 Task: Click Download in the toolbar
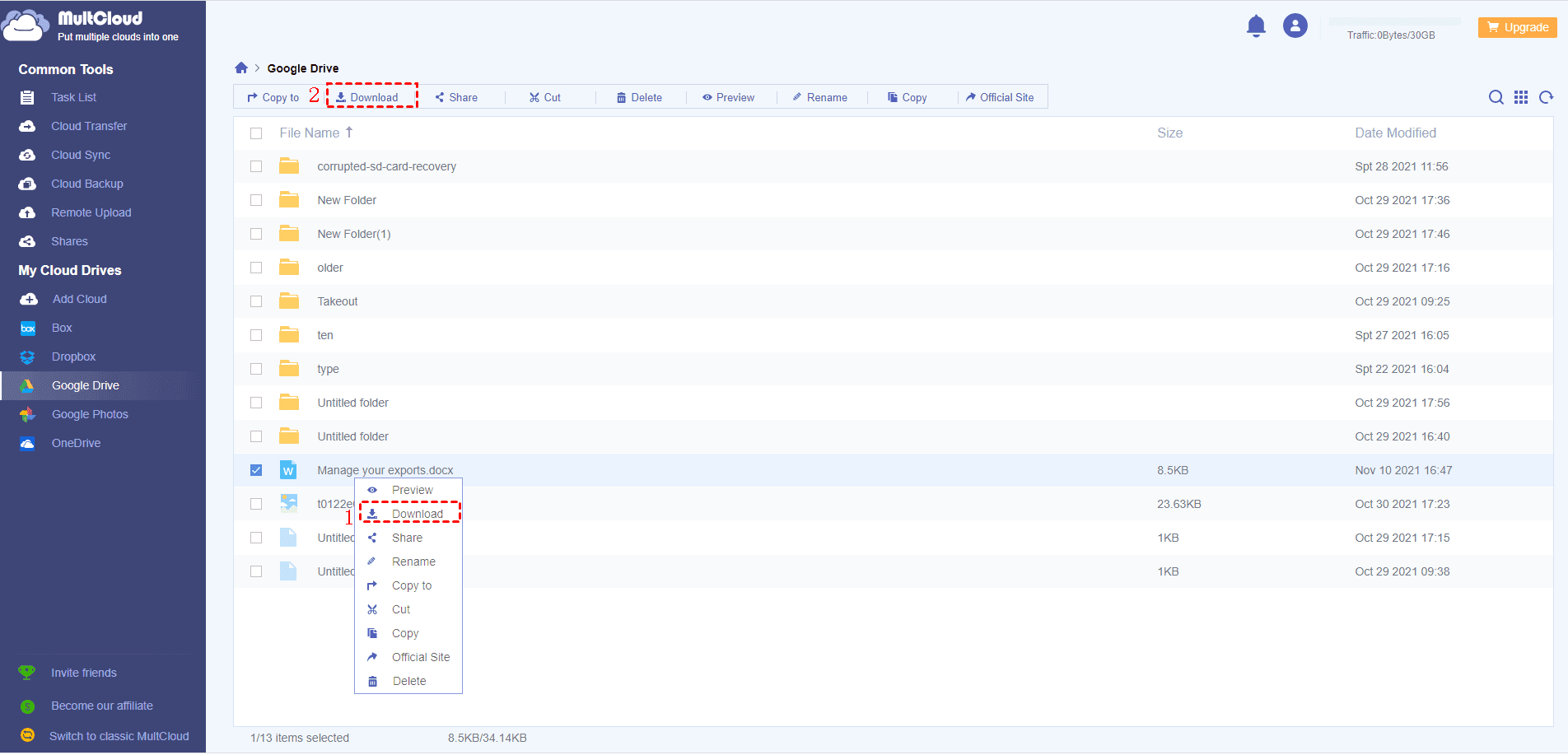[x=366, y=97]
